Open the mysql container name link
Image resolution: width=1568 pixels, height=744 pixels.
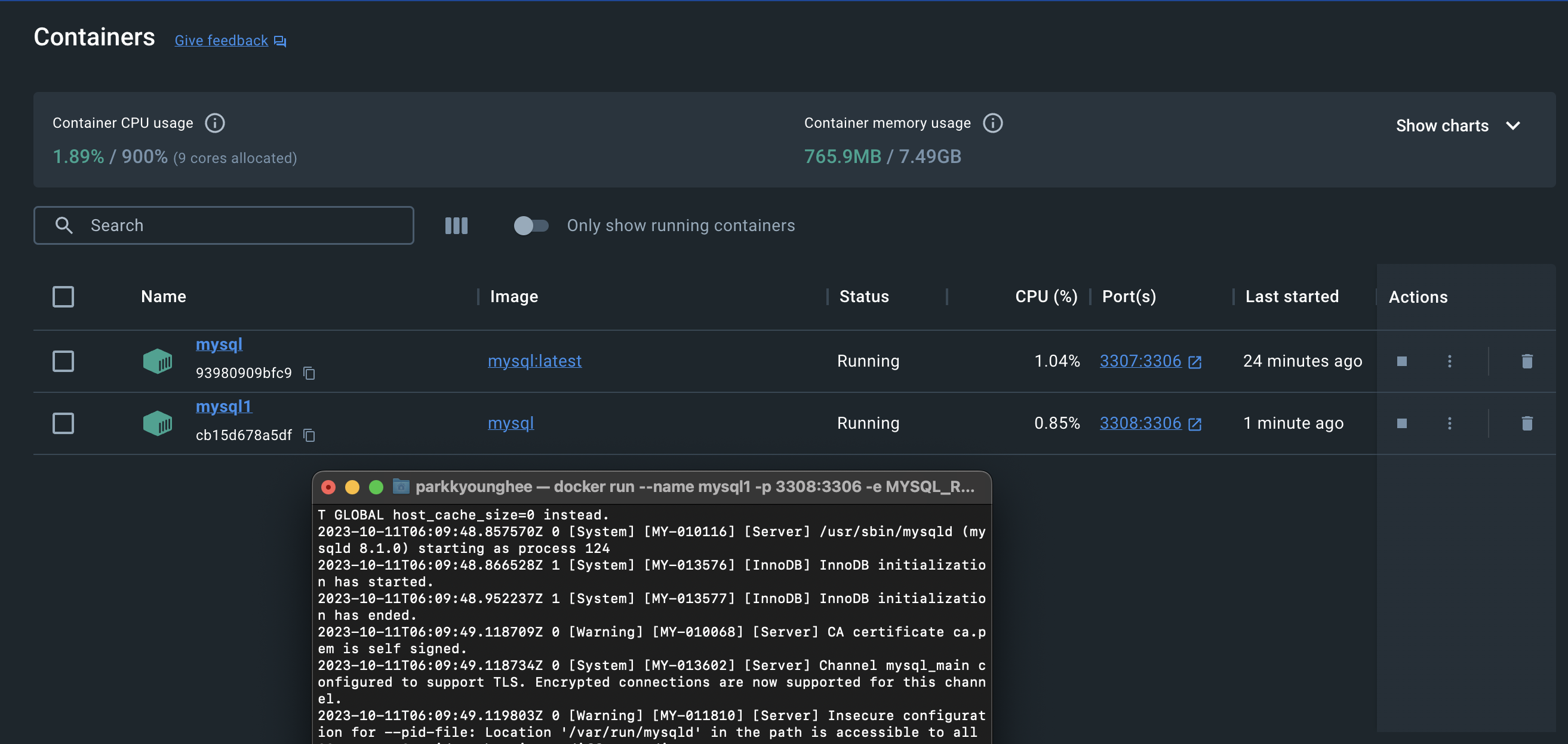(x=219, y=345)
